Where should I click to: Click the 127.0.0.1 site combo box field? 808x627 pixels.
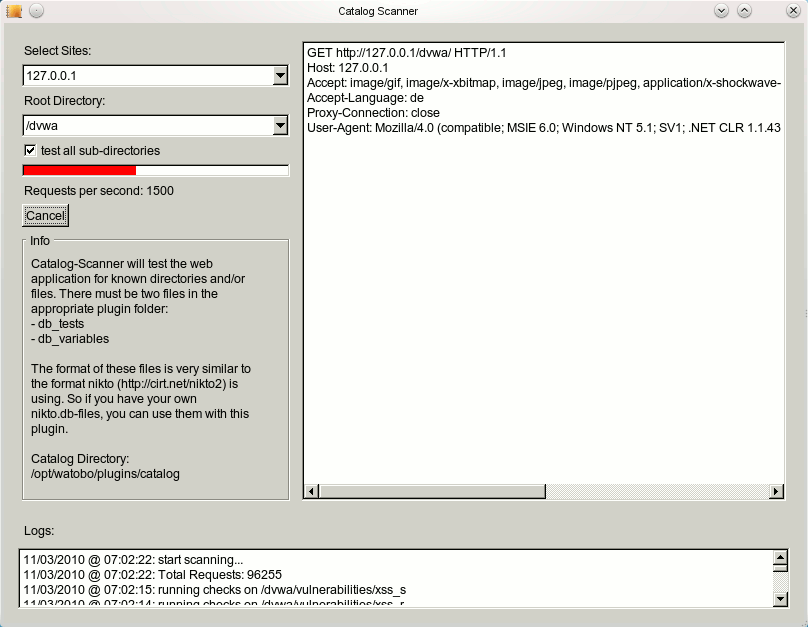tap(146, 76)
